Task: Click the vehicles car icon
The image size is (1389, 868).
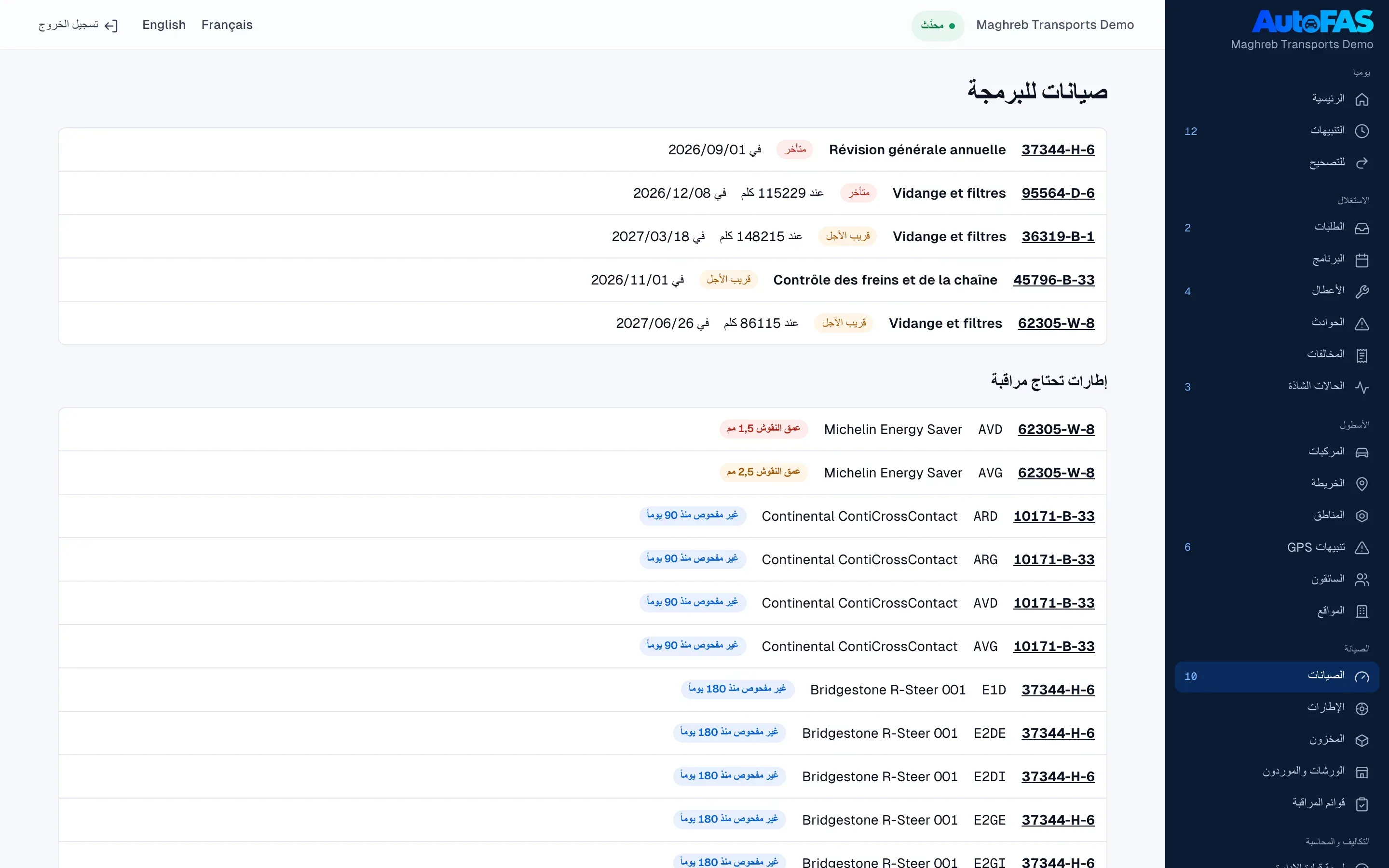Action: click(x=1362, y=452)
